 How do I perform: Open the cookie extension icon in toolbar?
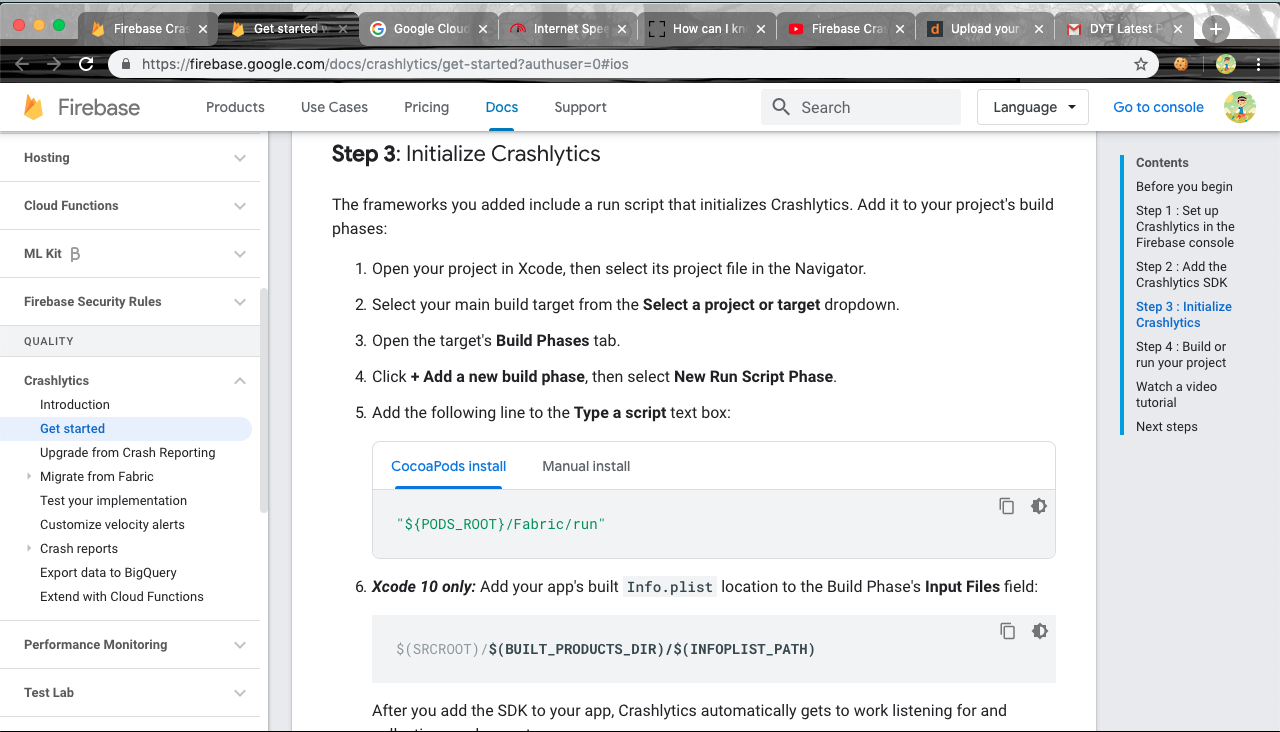coord(1181,64)
